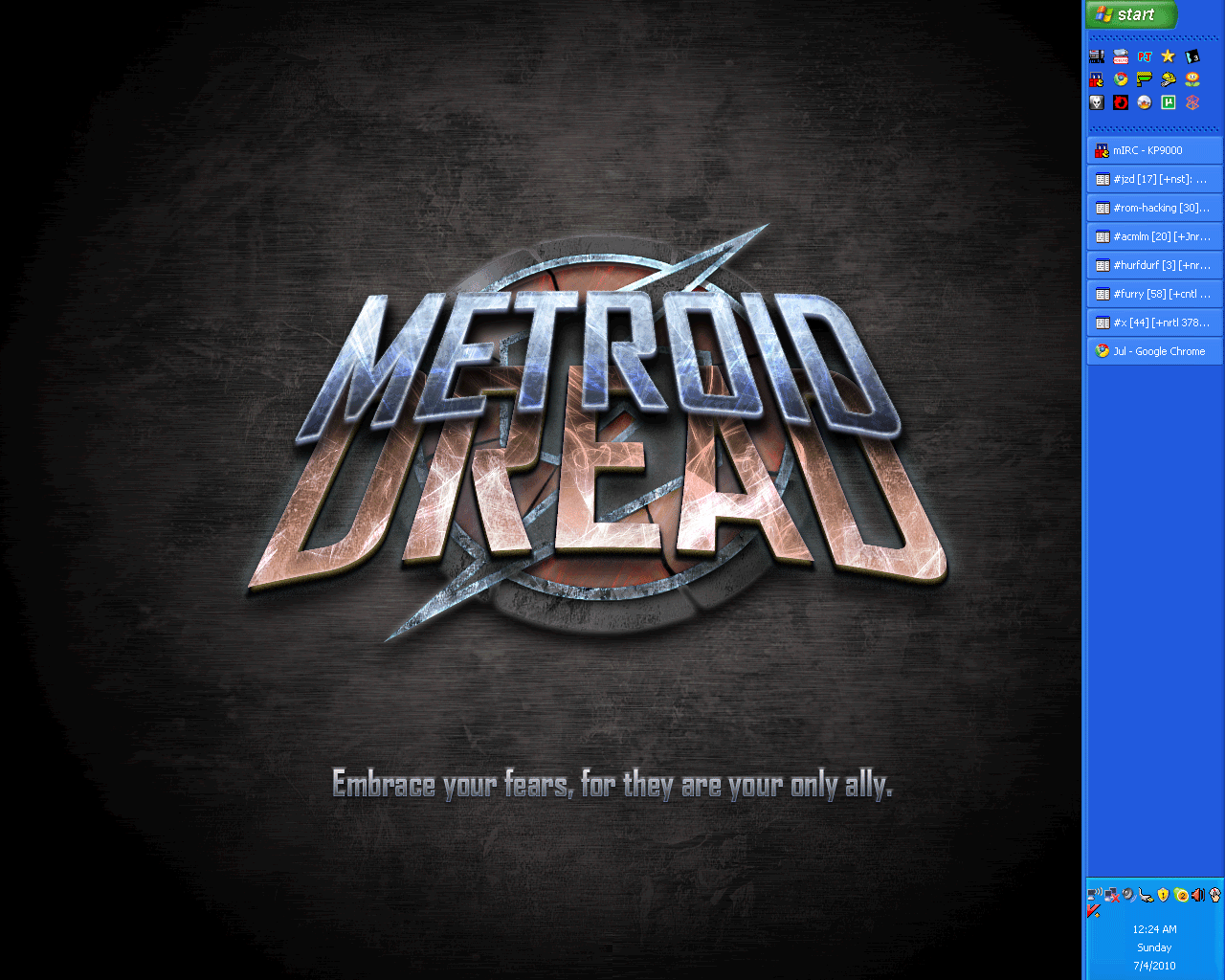Launch the red swirl on black icon
Image resolution: width=1225 pixels, height=980 pixels.
tap(1121, 102)
